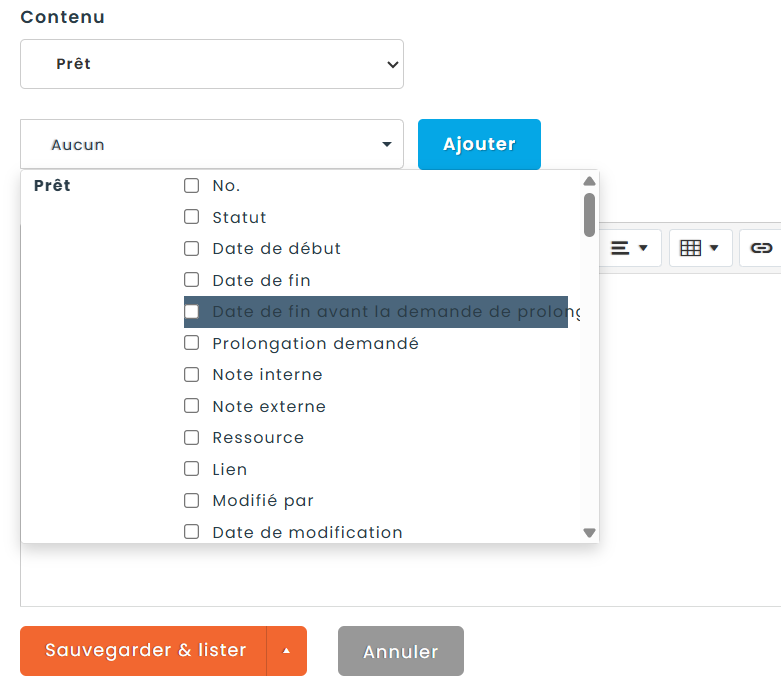Click the dropdown list scrollbar thumb
Screen dimensions: 781x688
click(589, 214)
